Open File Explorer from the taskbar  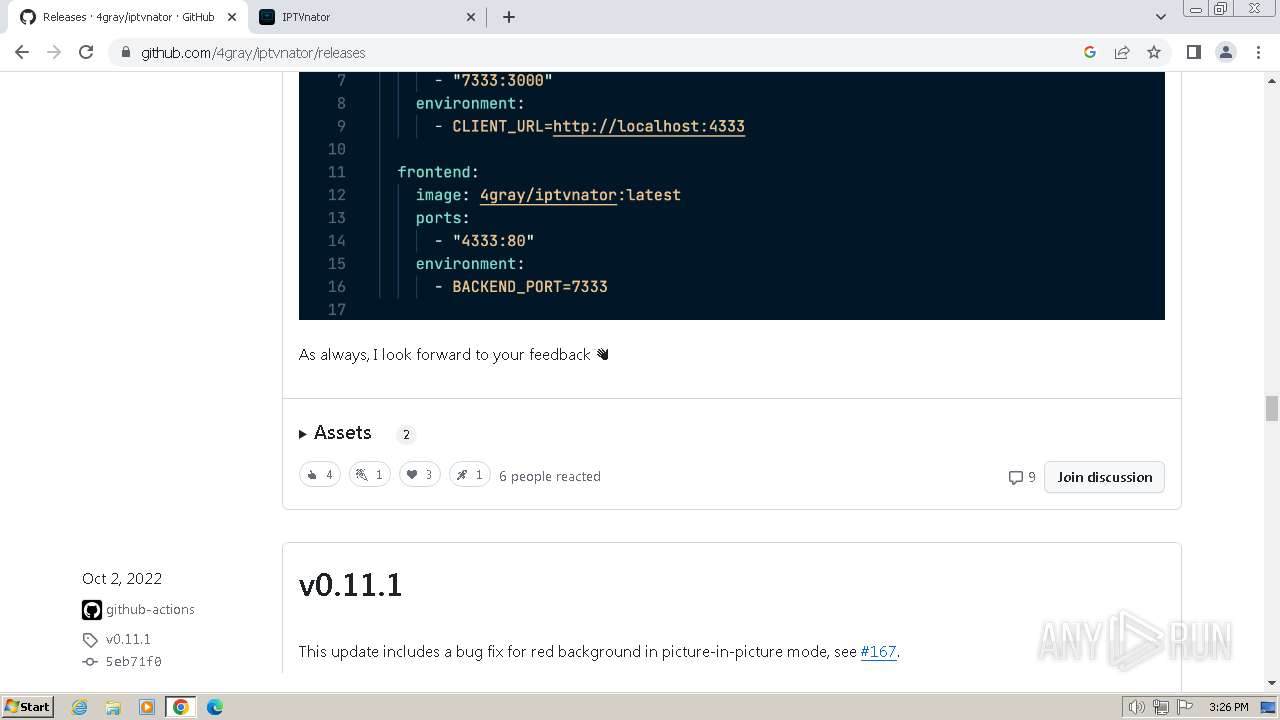tap(113, 707)
